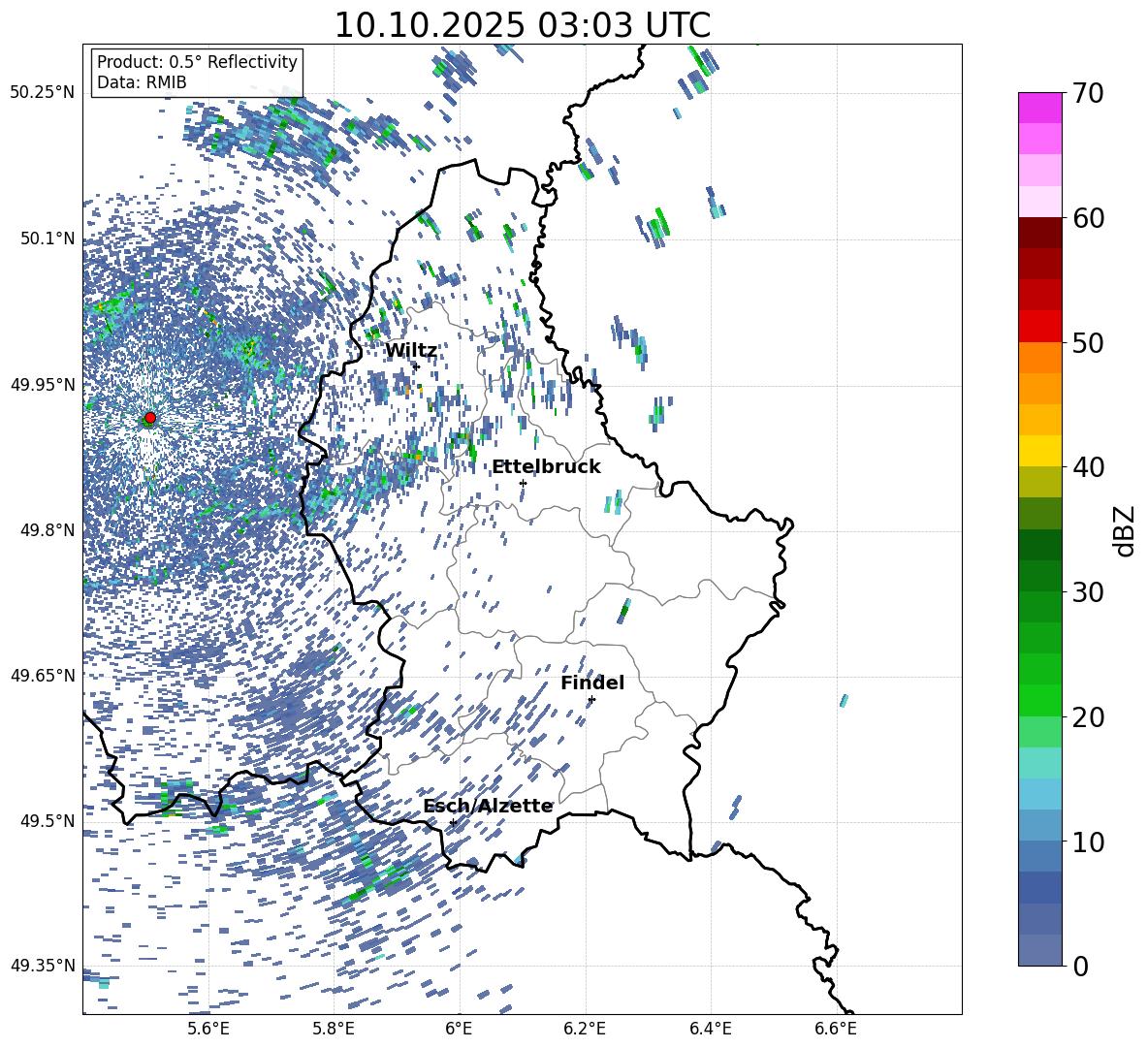Click the 5.8°E longitude label
Screen dimensions: 1148x1048
[334, 1029]
